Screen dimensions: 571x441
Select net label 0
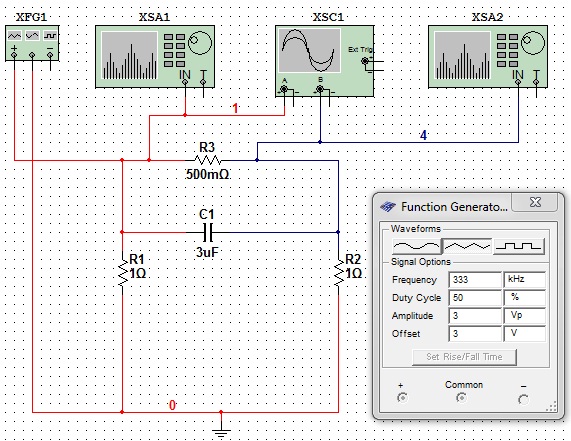coord(173,405)
